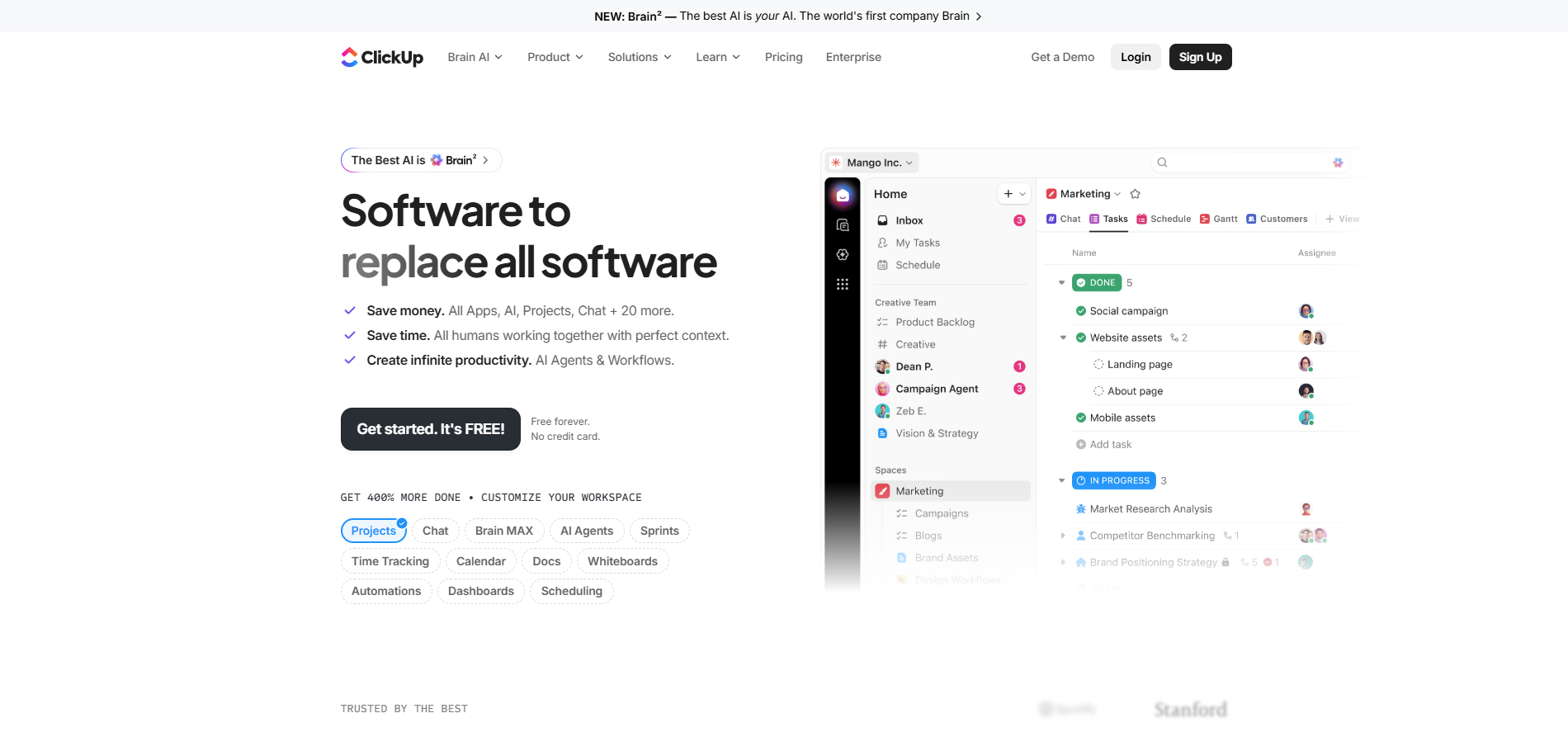Image resolution: width=1568 pixels, height=751 pixels.
Task: Expand the Product navigation menu
Action: tap(555, 57)
